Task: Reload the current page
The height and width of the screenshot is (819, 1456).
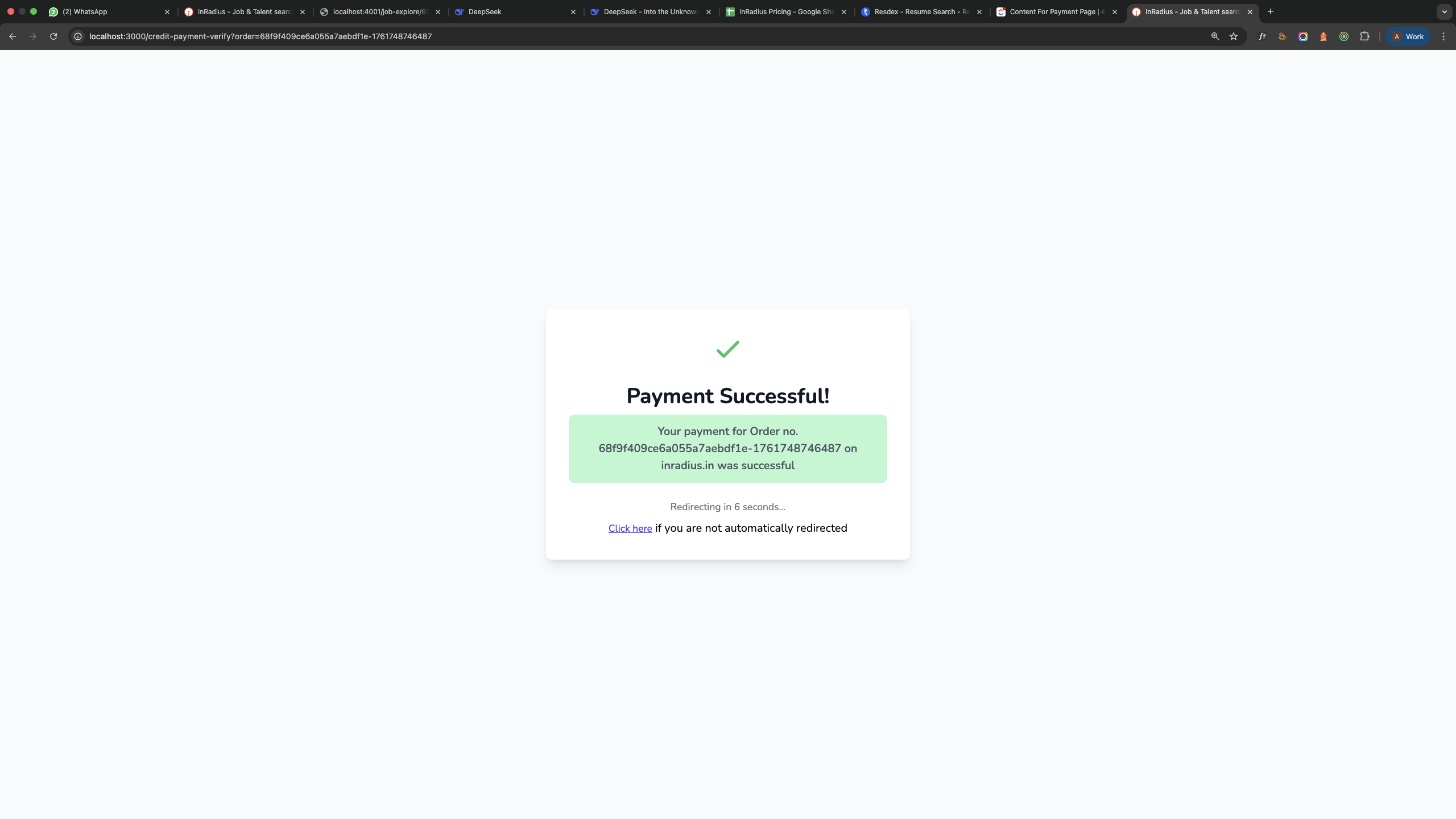Action: tap(53, 36)
